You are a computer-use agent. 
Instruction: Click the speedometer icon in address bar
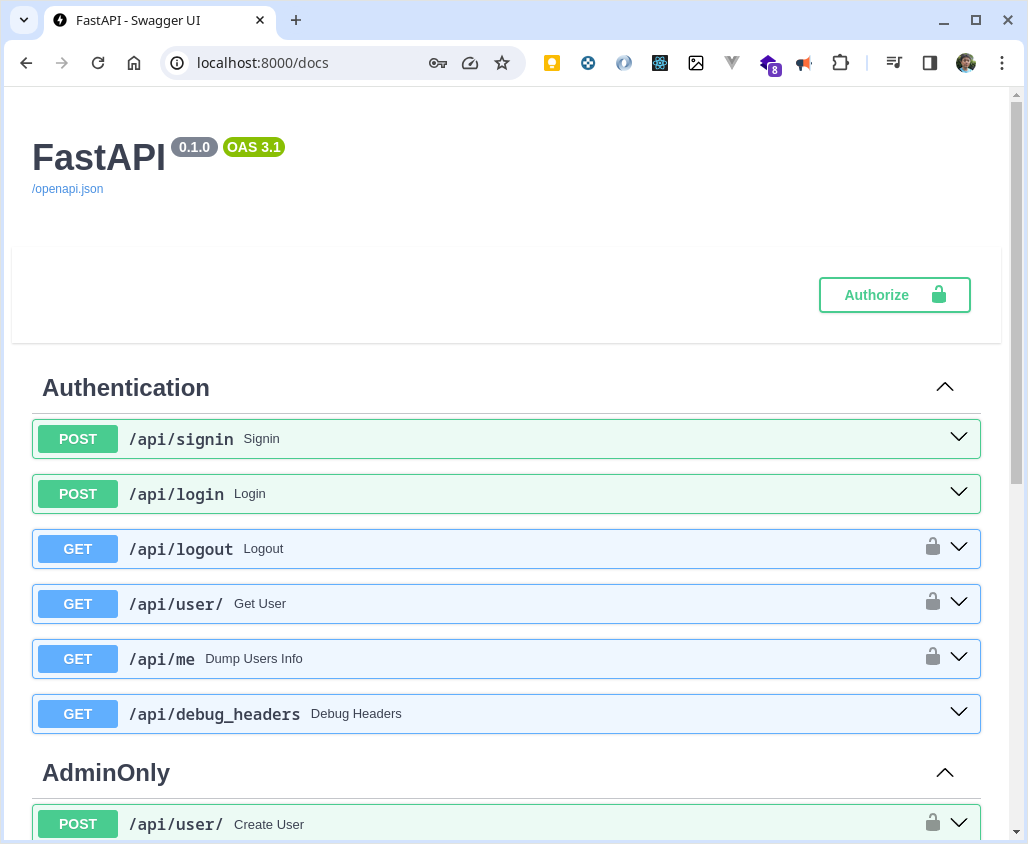click(x=470, y=63)
